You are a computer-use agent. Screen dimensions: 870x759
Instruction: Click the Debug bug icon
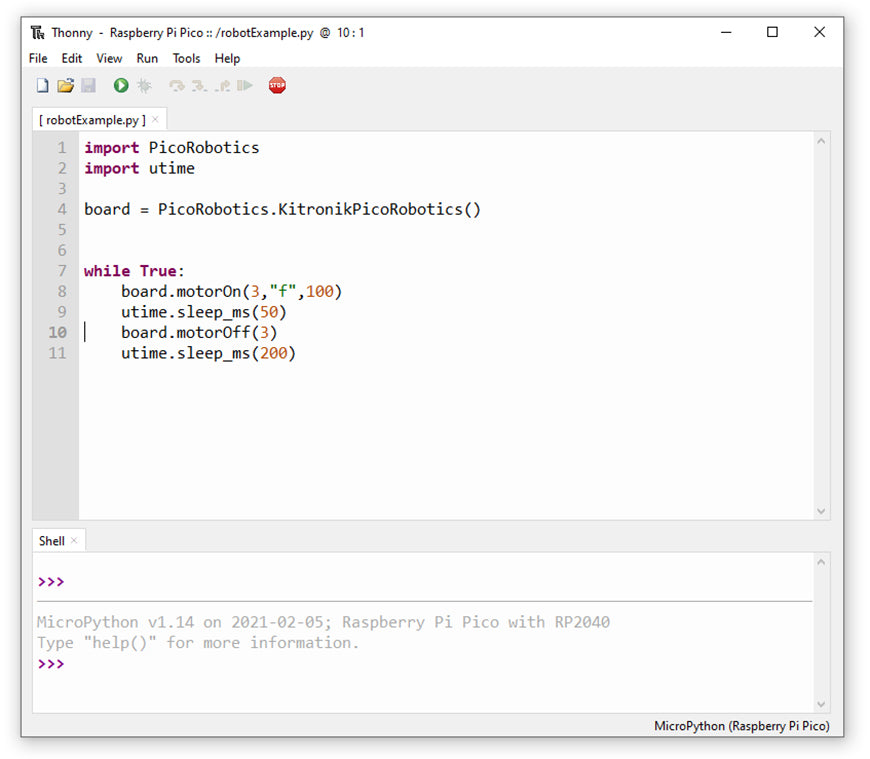144,86
